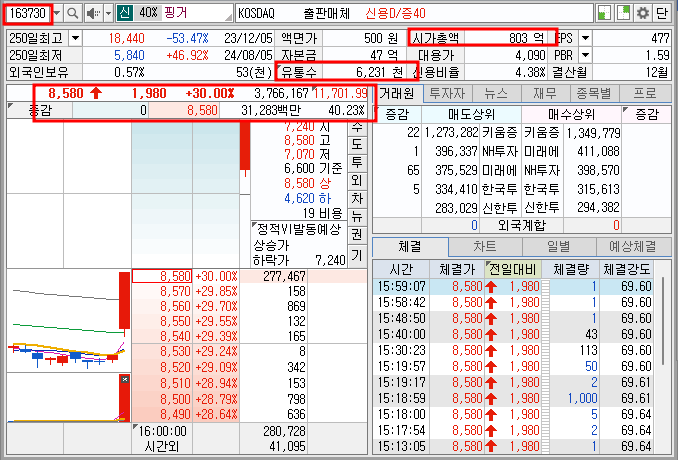Select the 체결 tab

[410, 246]
